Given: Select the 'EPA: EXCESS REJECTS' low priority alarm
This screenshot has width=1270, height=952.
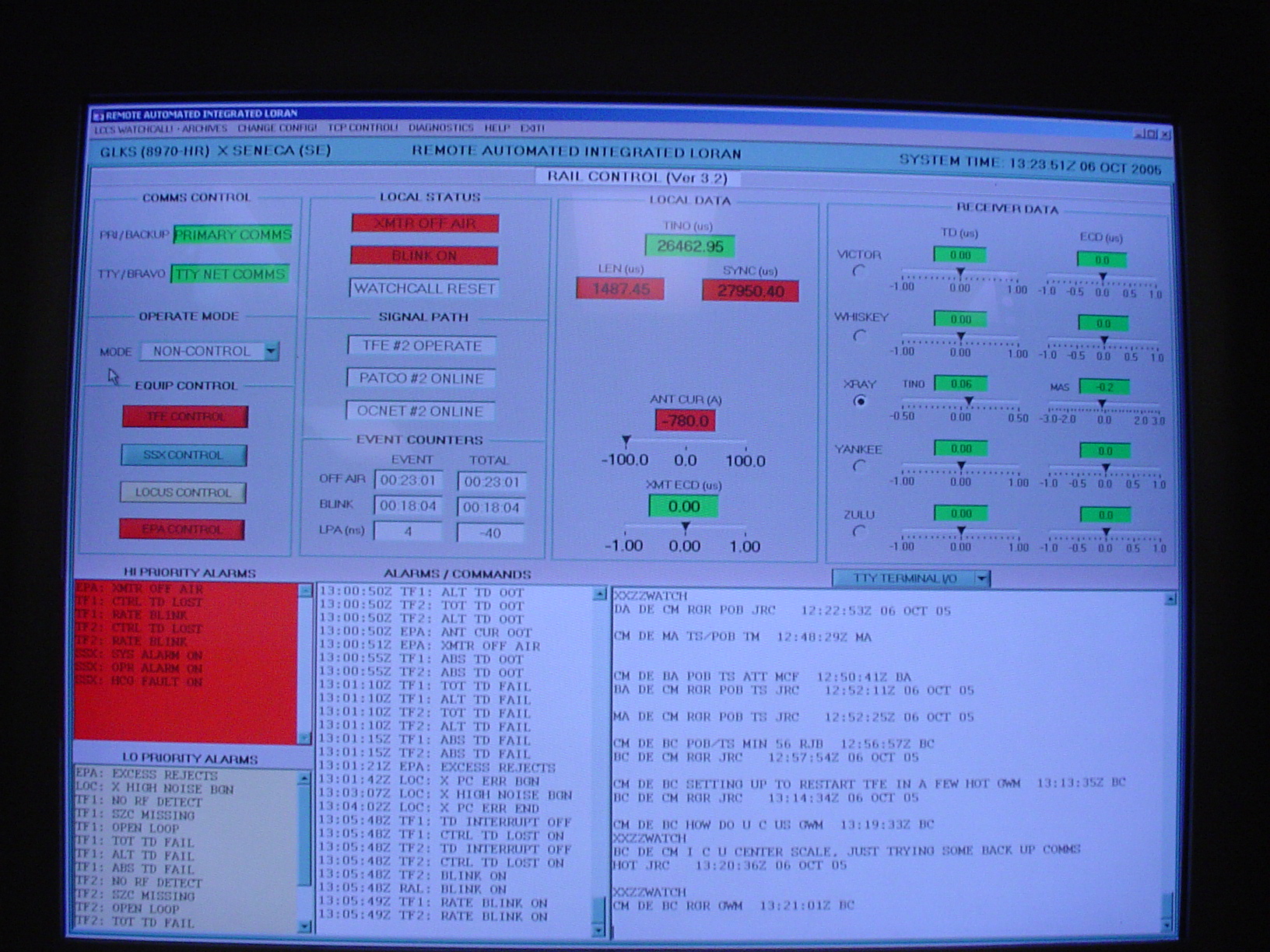Looking at the screenshot, I should (x=146, y=775).
